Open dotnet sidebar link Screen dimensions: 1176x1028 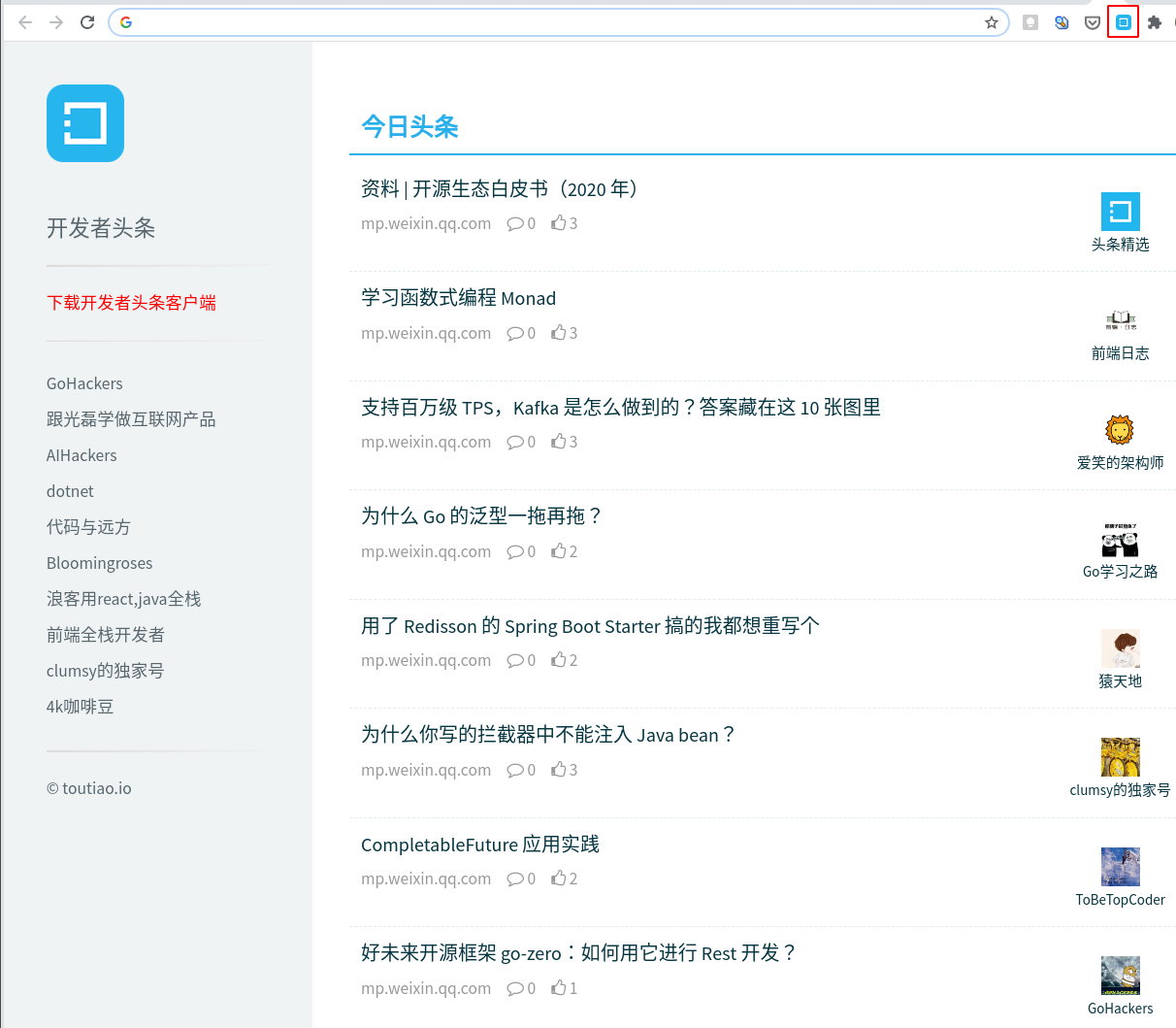(70, 491)
